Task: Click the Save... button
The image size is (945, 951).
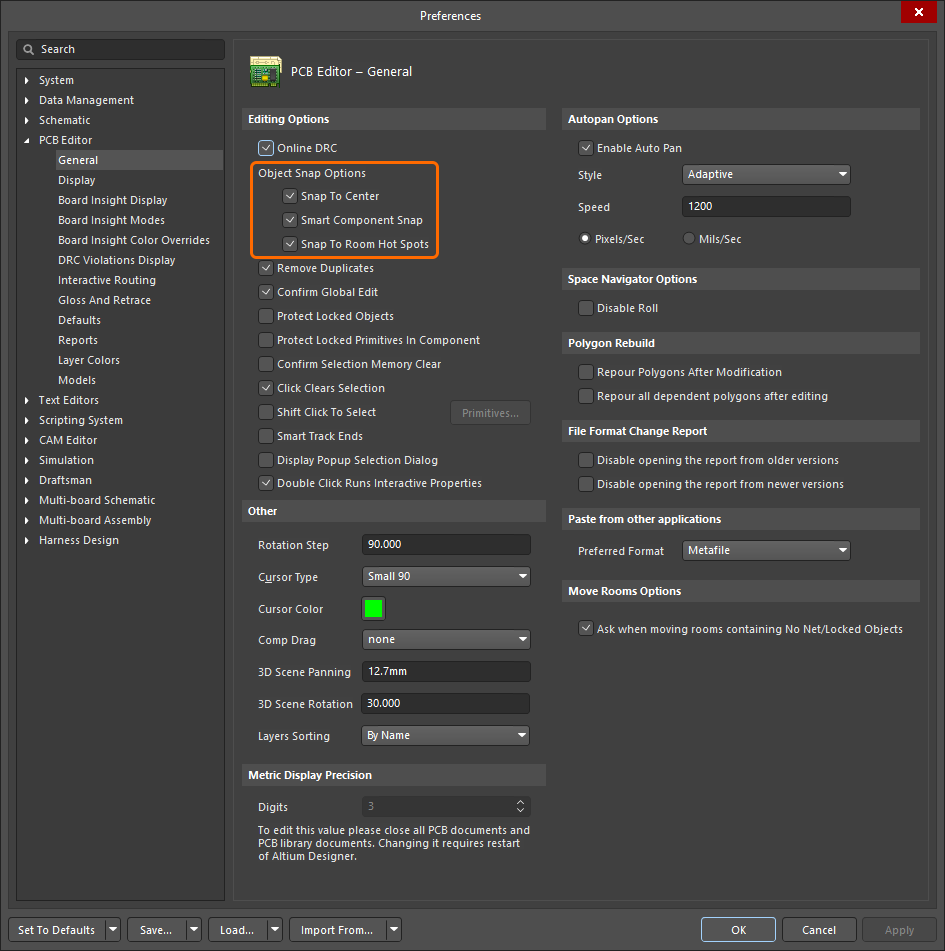Action: click(156, 930)
